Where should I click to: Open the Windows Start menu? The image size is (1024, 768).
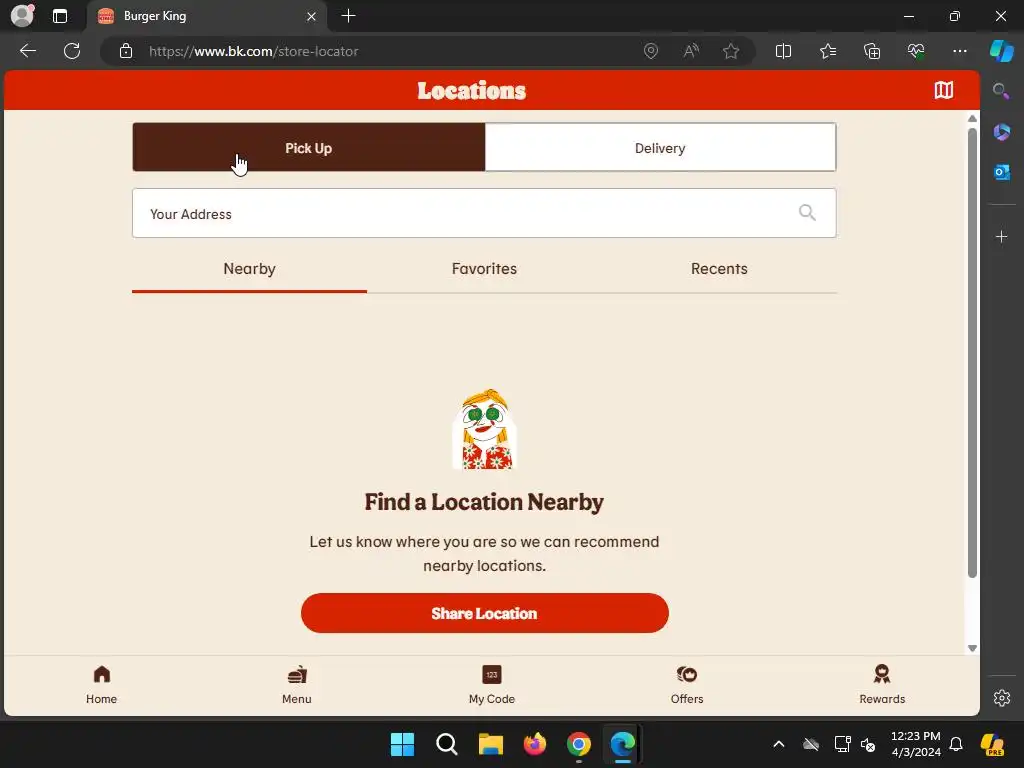click(402, 744)
